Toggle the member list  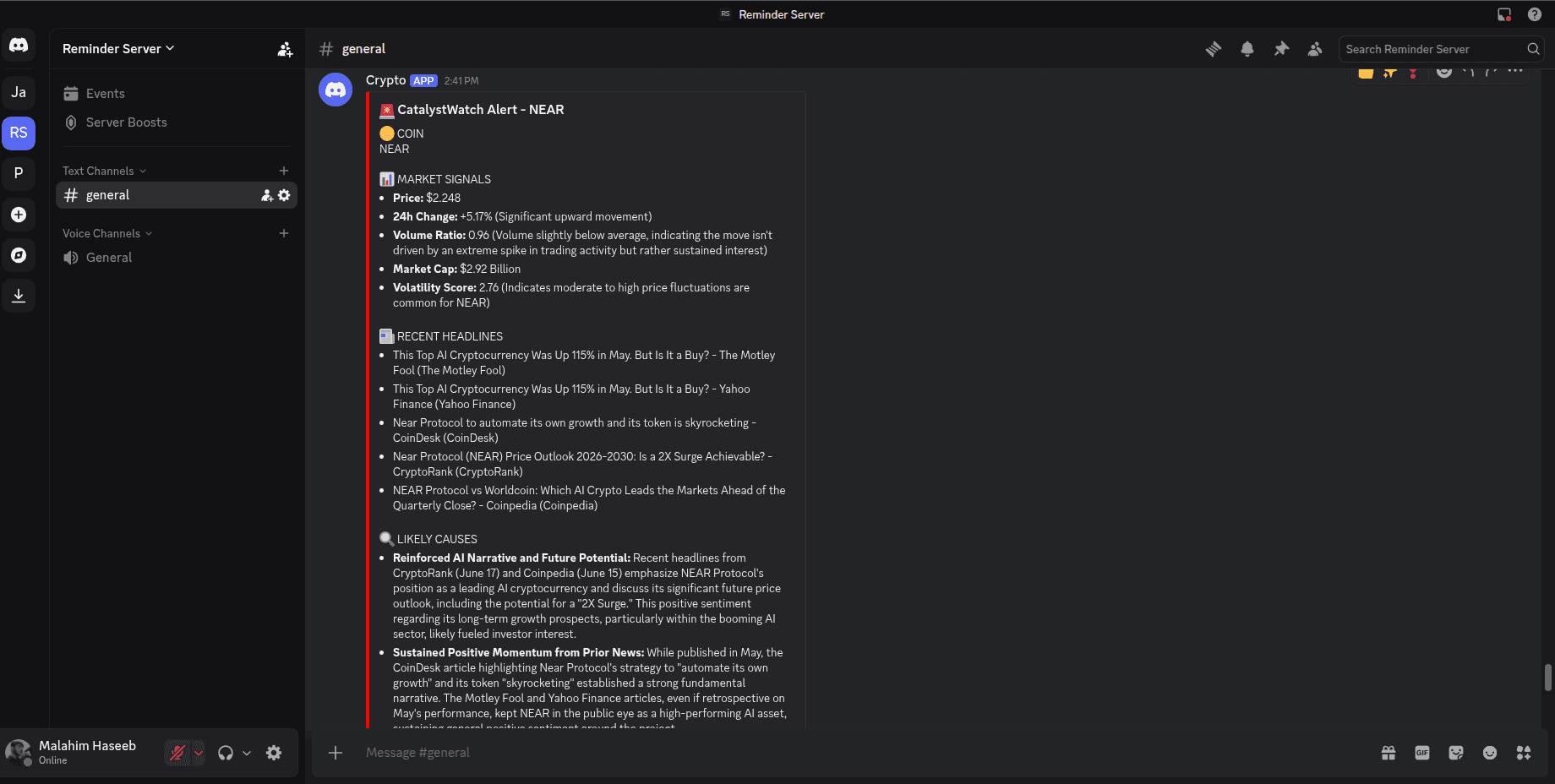(x=1315, y=49)
